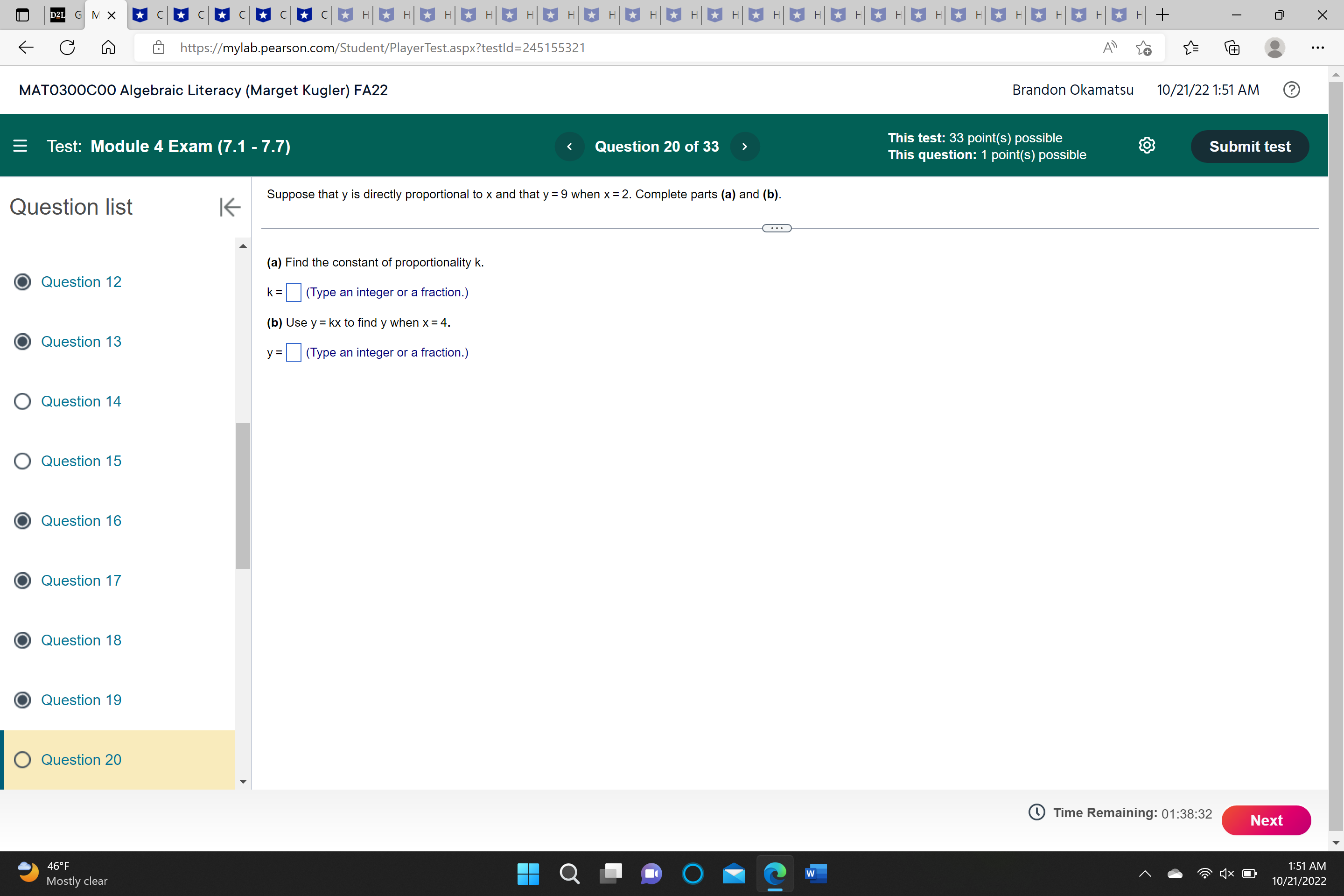Collapse the Question list panel
Screen dimensions: 1344x896
click(x=230, y=207)
